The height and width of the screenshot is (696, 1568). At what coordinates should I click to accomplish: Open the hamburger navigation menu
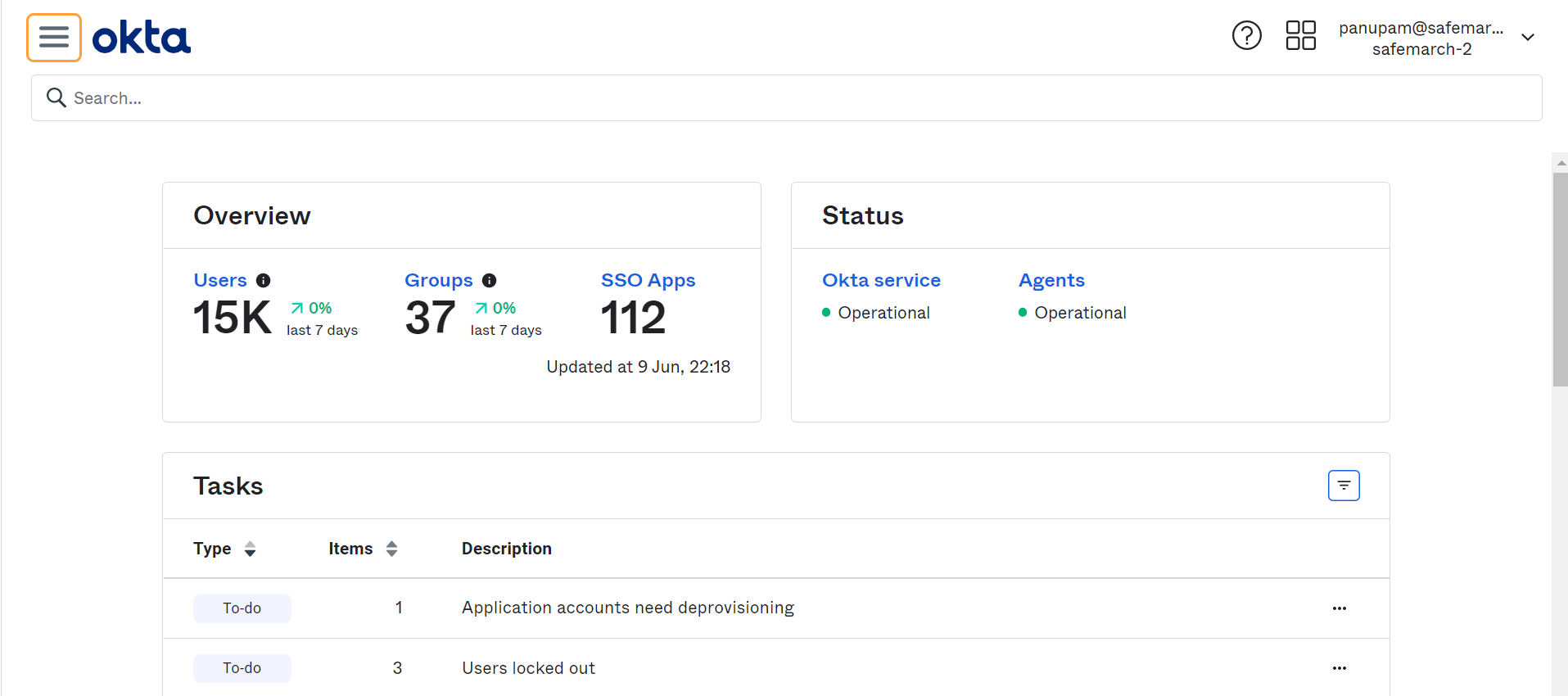coord(54,38)
